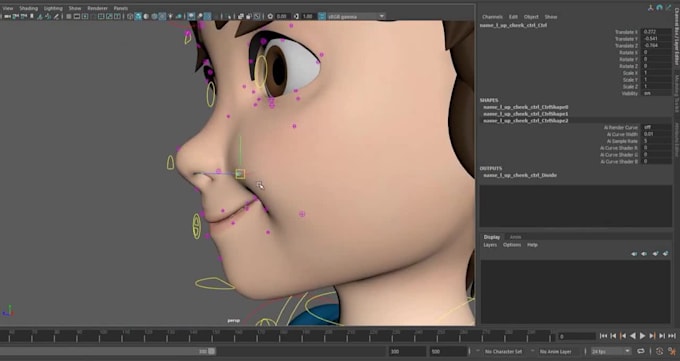Step forward to next keyframe
Screen dimensions: 680x361
[652, 336]
